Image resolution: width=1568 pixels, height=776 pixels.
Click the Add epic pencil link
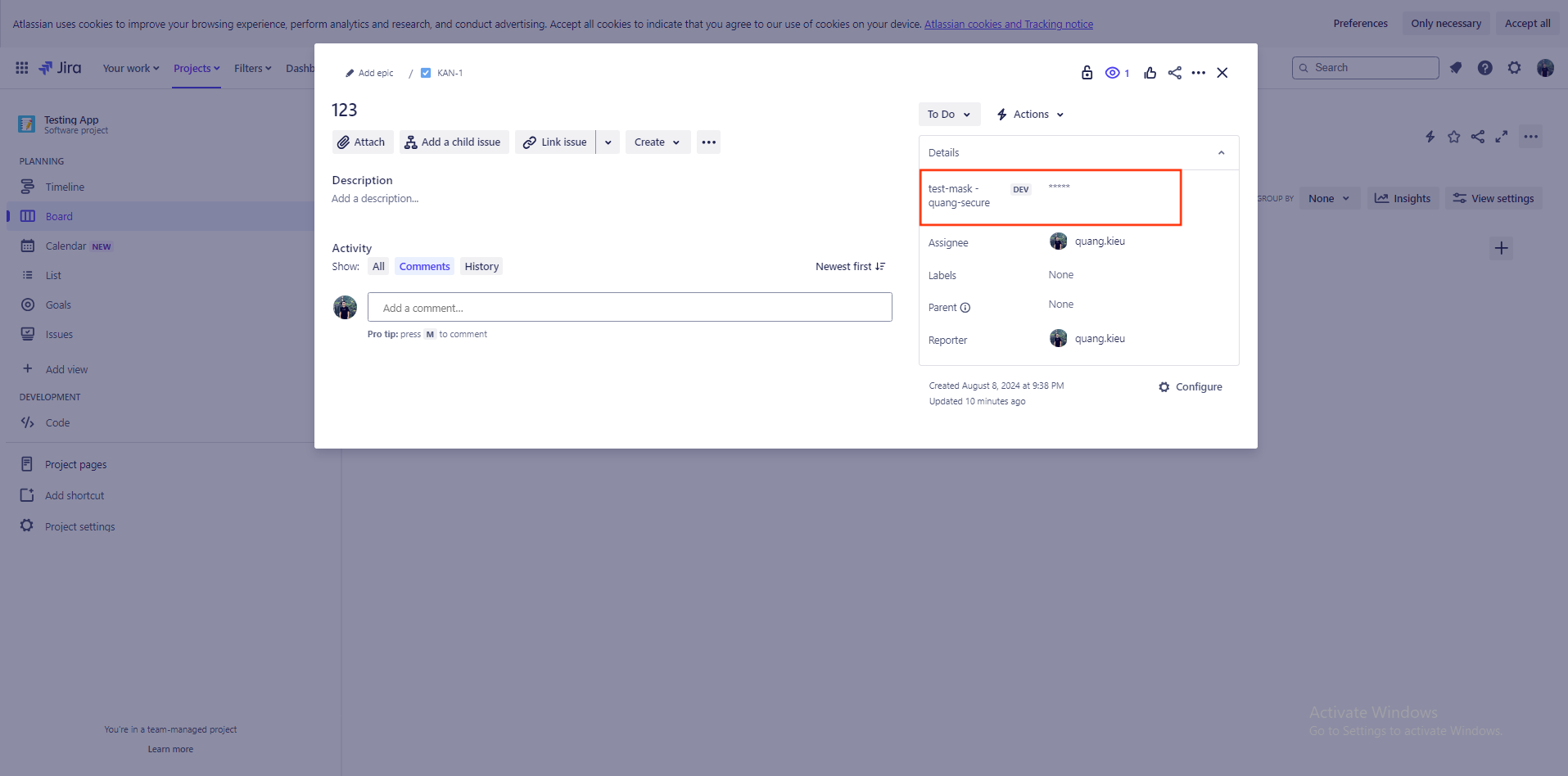[369, 73]
